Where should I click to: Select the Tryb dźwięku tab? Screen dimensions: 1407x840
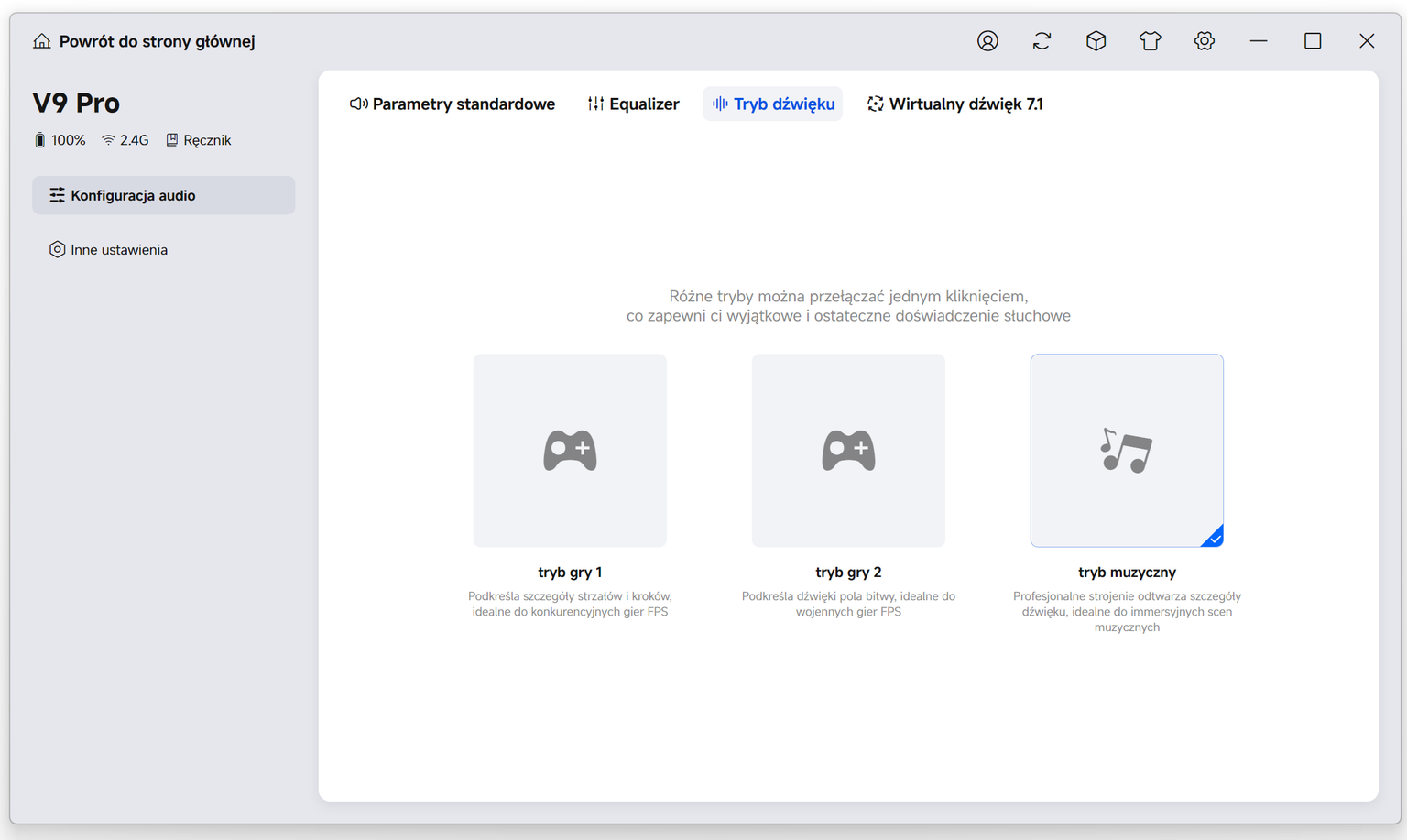click(x=773, y=104)
